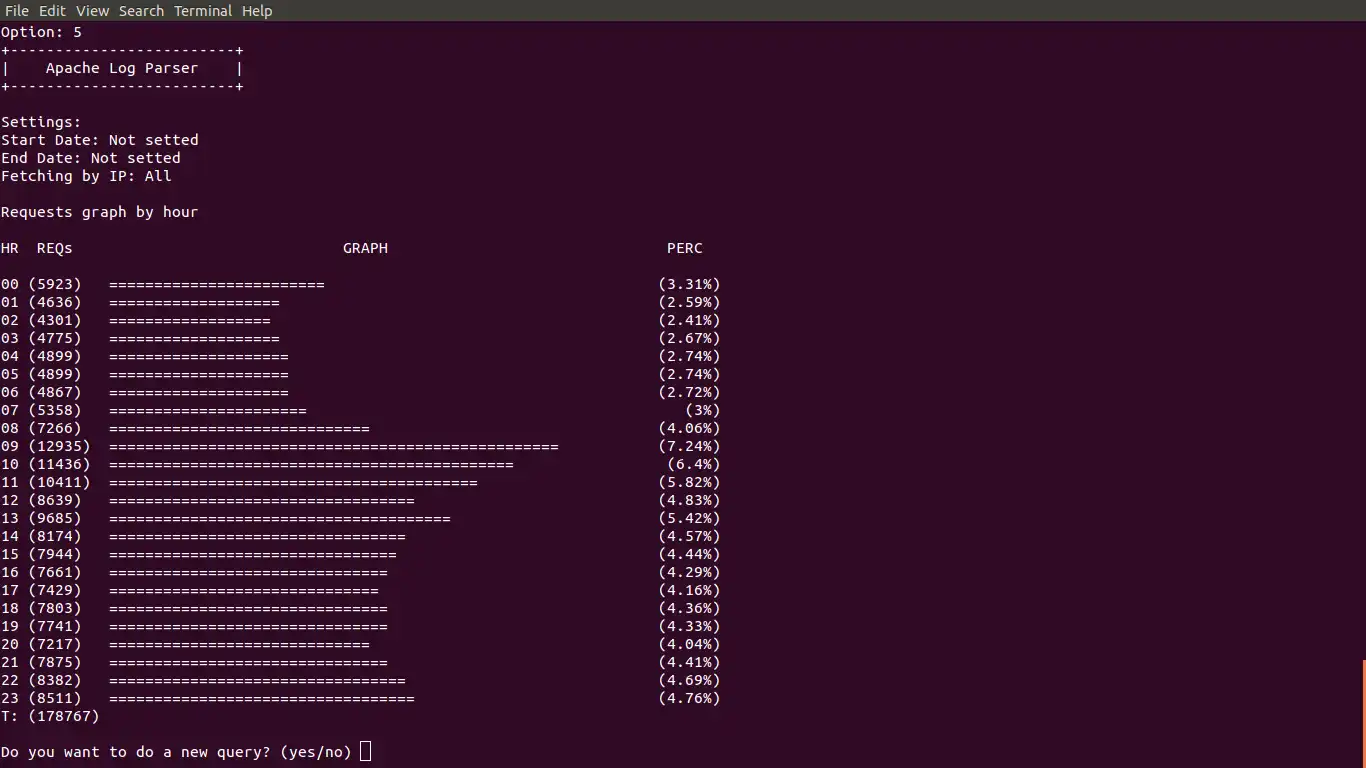This screenshot has height=768, width=1366.
Task: Open the Search menu
Action: [141, 11]
